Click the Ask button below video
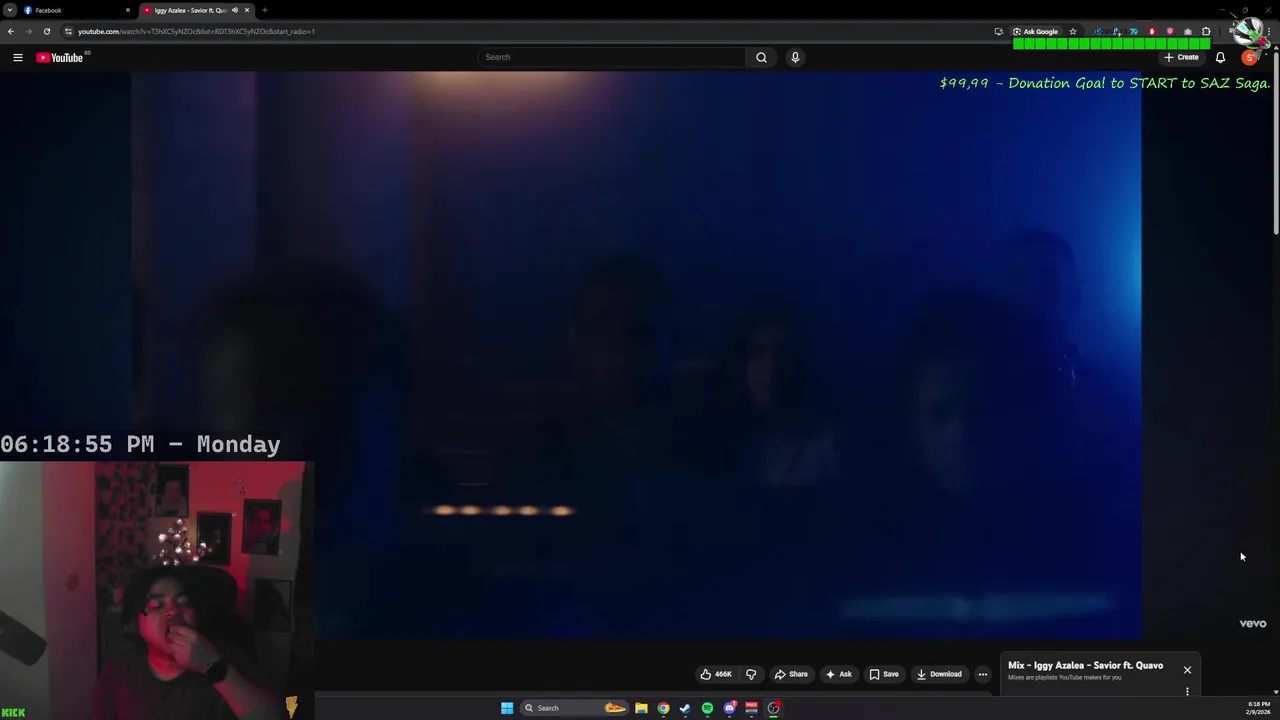 point(838,674)
